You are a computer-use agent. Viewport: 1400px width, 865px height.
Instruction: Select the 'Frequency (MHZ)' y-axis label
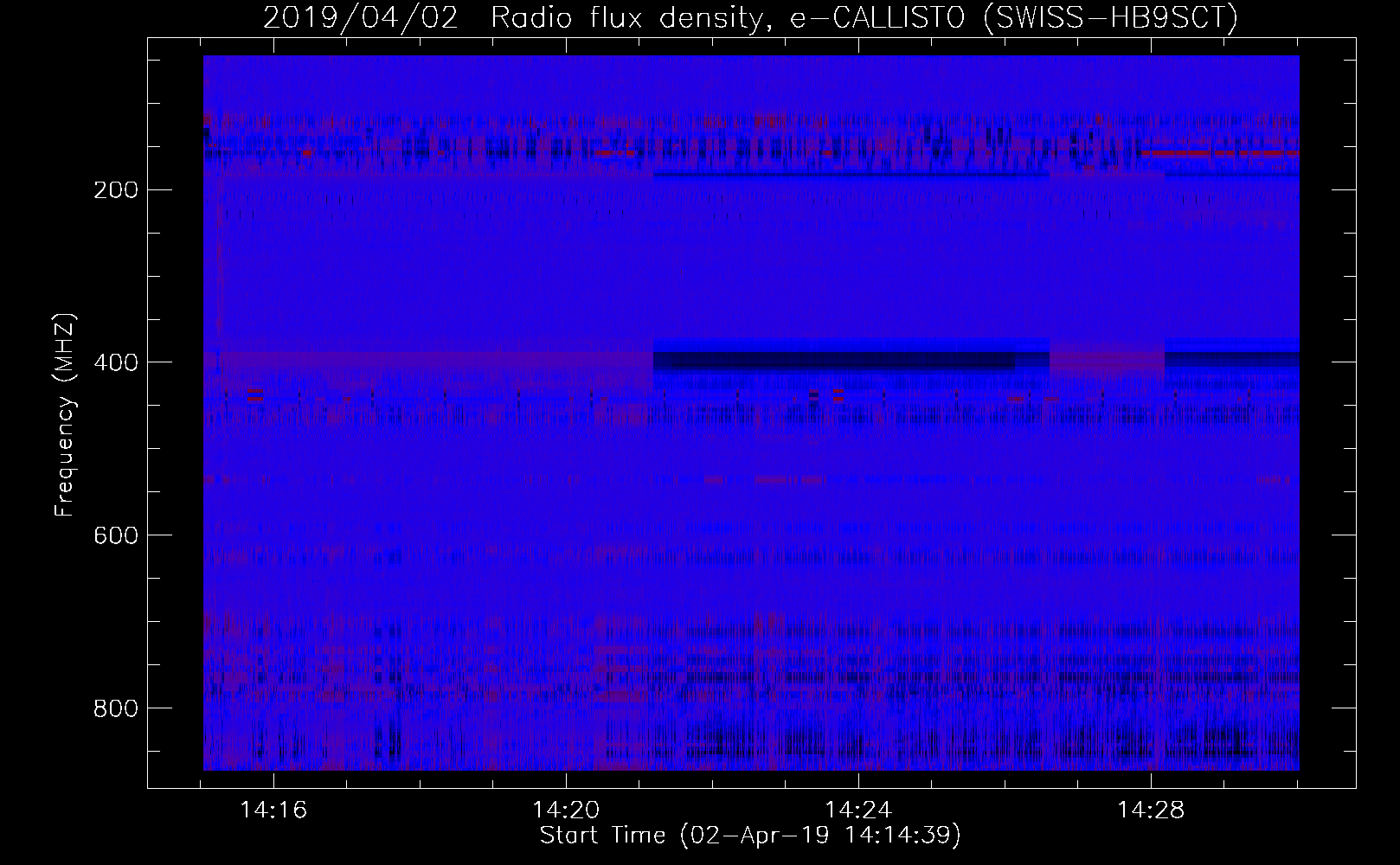coord(64,414)
